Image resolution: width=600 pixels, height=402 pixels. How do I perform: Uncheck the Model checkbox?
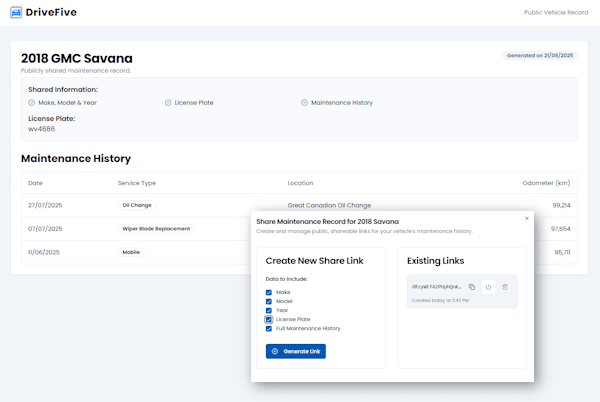click(269, 301)
